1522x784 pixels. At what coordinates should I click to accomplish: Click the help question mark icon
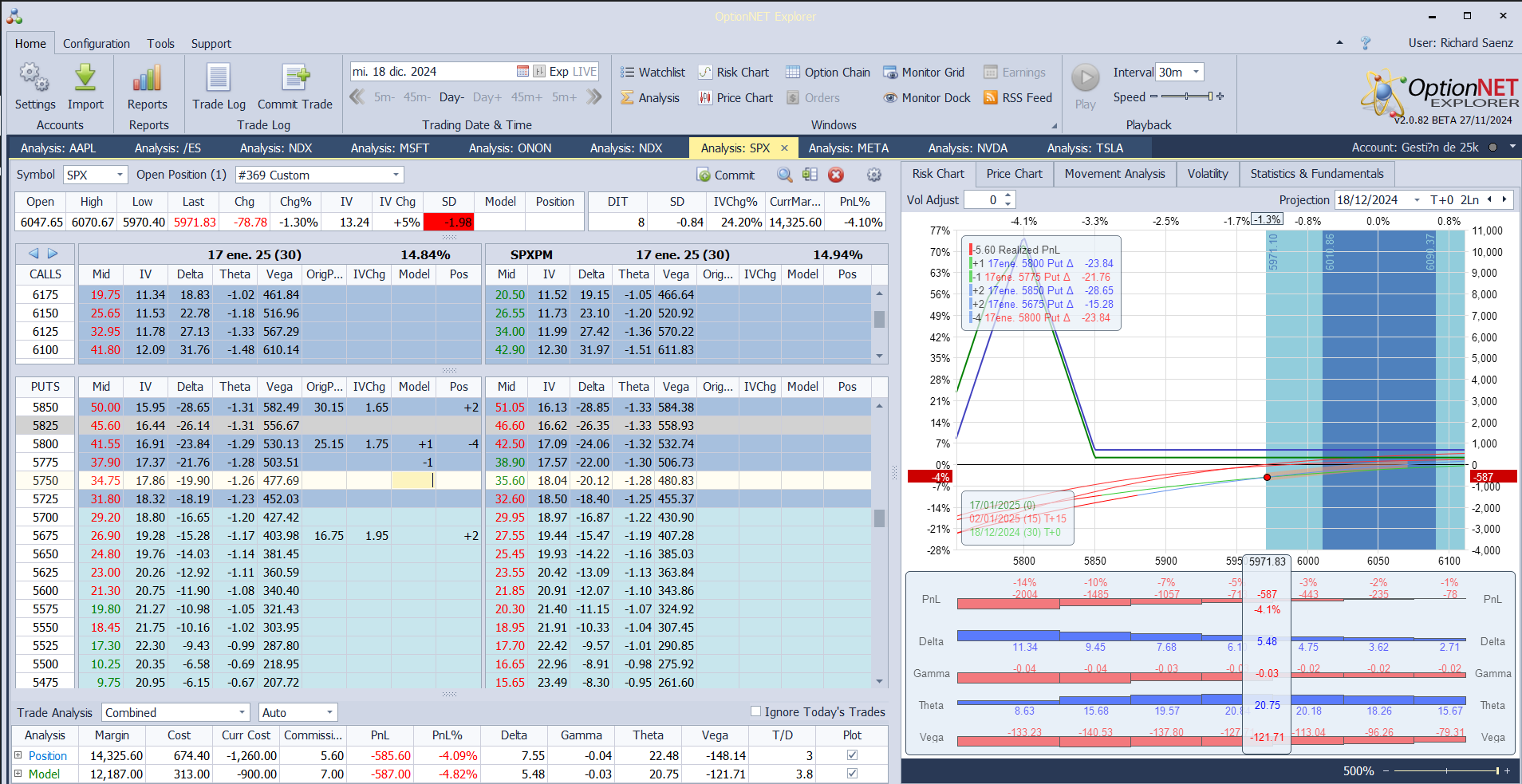(1366, 43)
